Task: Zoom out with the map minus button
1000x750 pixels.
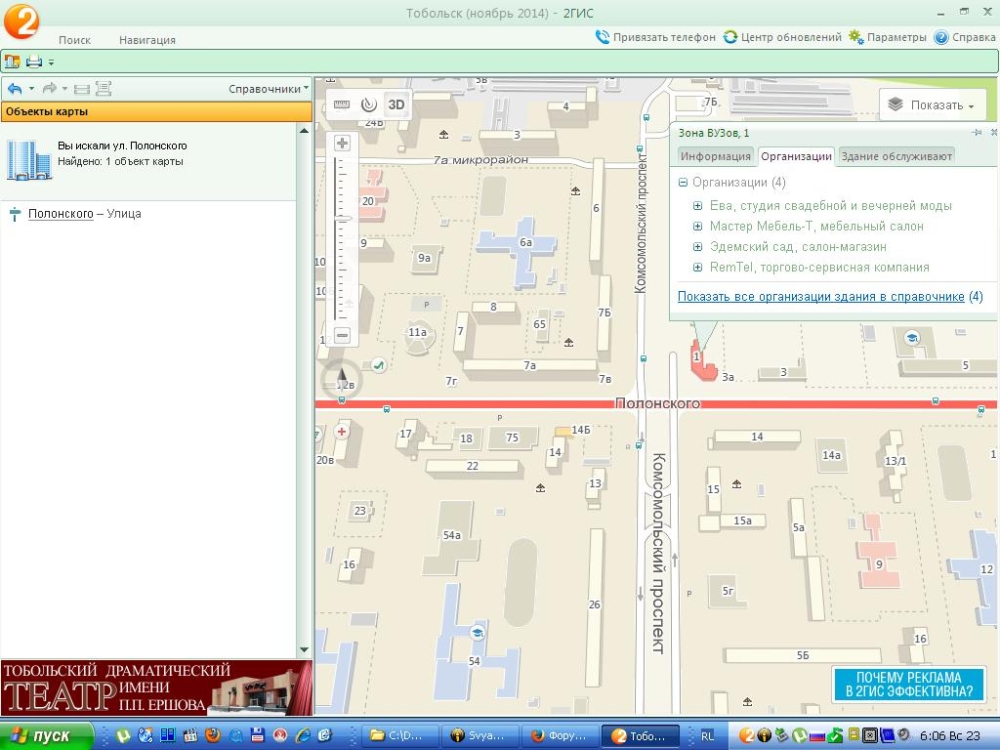Action: 342,335
